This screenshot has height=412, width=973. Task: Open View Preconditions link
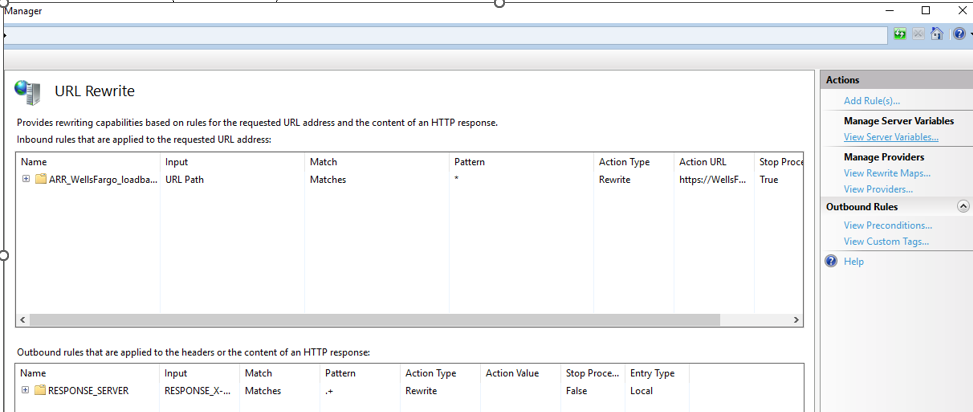(x=888, y=225)
